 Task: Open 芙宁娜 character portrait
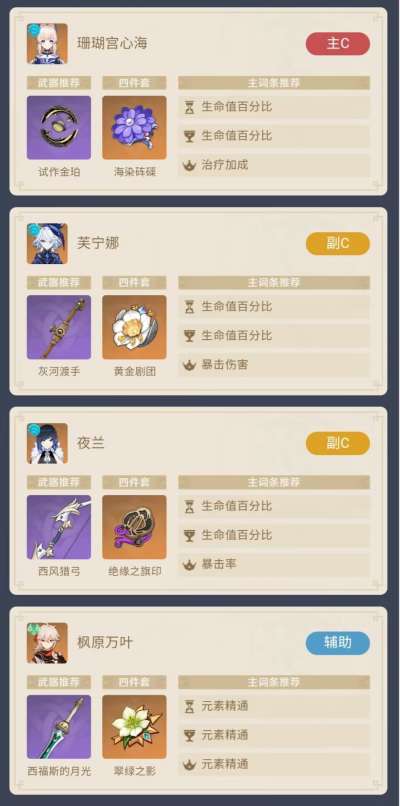47,243
